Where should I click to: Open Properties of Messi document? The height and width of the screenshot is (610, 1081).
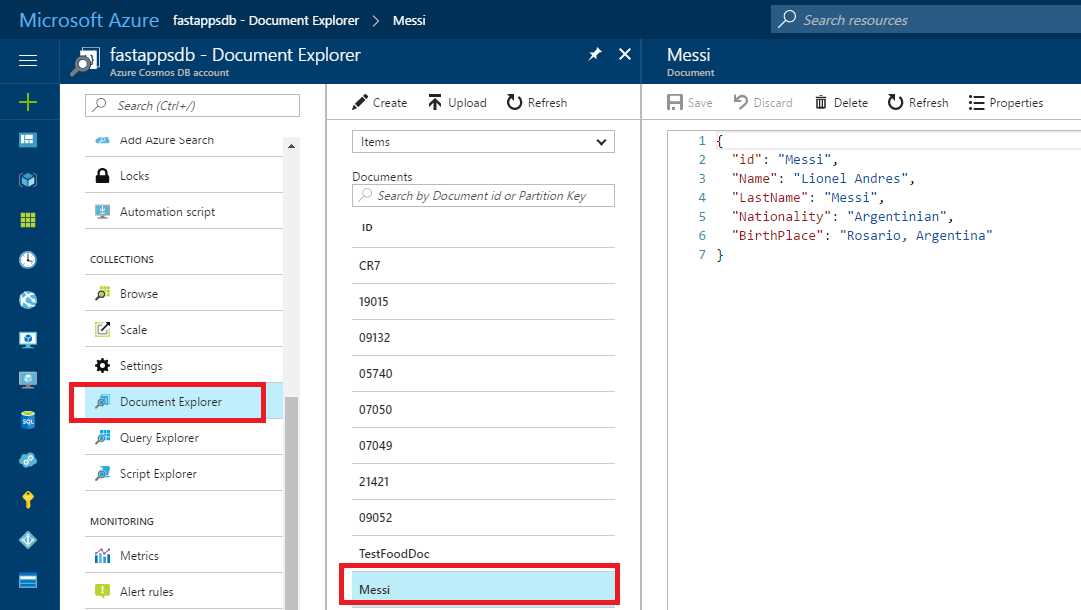pos(1006,103)
